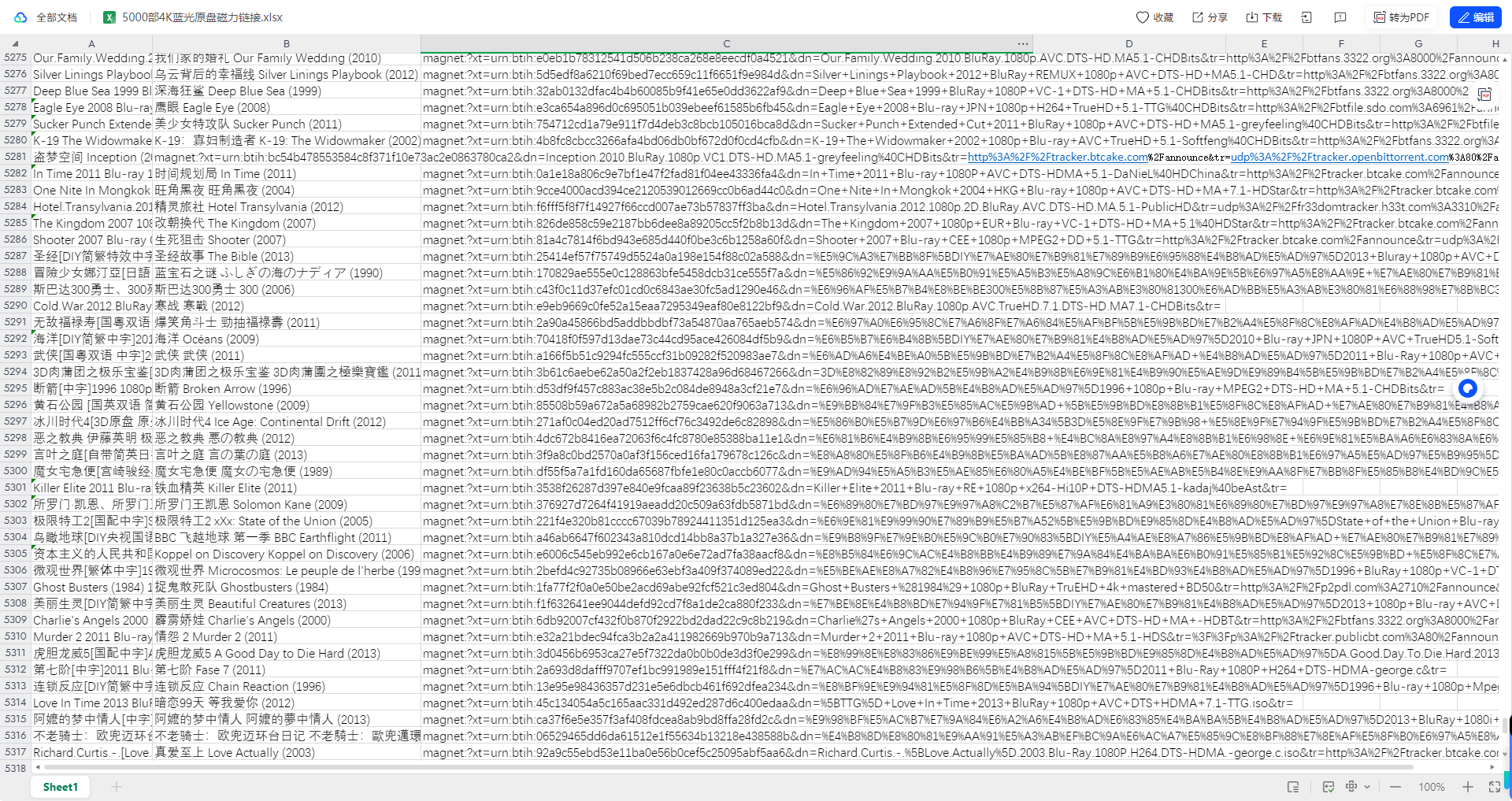The width and height of the screenshot is (1512, 801).
Task: Select cell 真爱至上 Love Actually (2003)
Action: (x=287, y=752)
